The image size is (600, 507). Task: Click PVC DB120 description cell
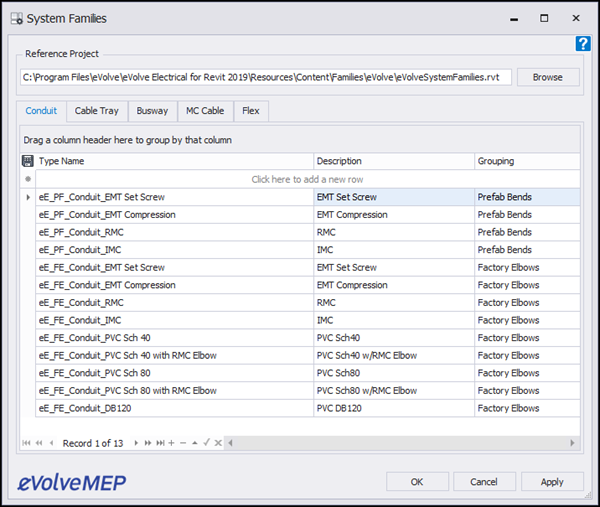coord(394,409)
